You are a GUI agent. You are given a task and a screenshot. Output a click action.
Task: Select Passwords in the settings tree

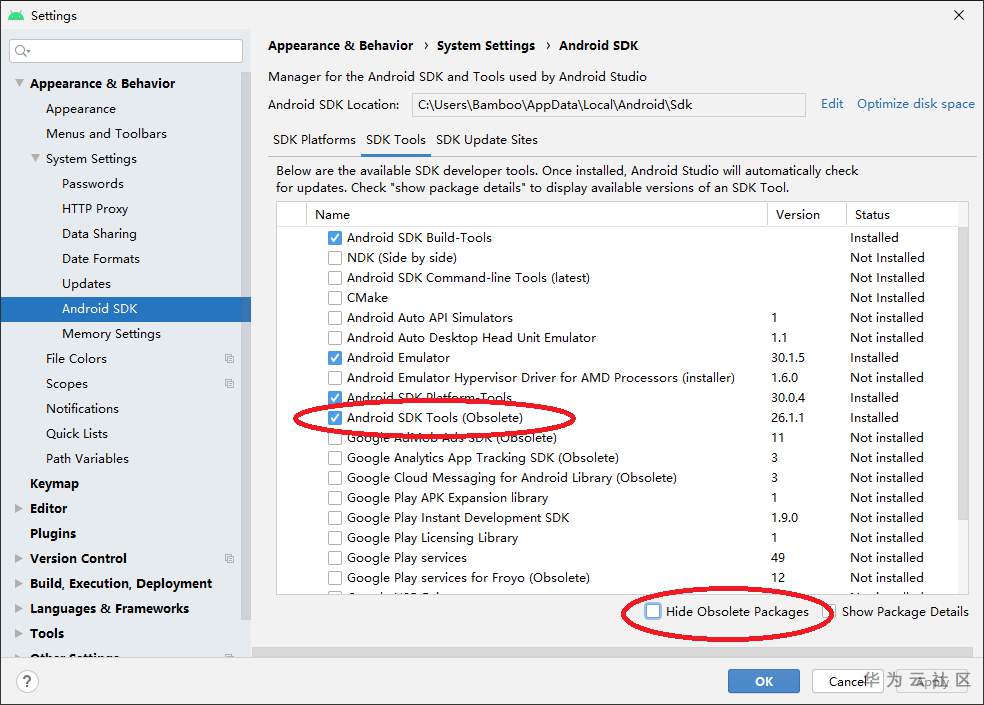pyautogui.click(x=92, y=184)
